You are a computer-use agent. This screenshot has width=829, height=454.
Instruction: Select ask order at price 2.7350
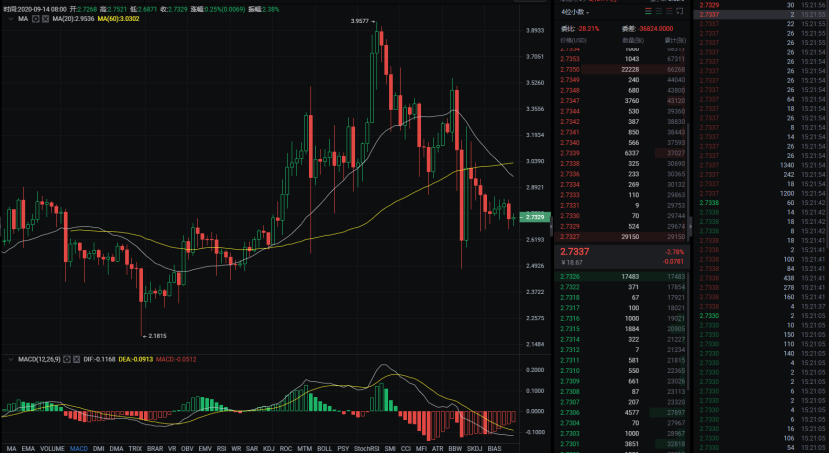622,69
